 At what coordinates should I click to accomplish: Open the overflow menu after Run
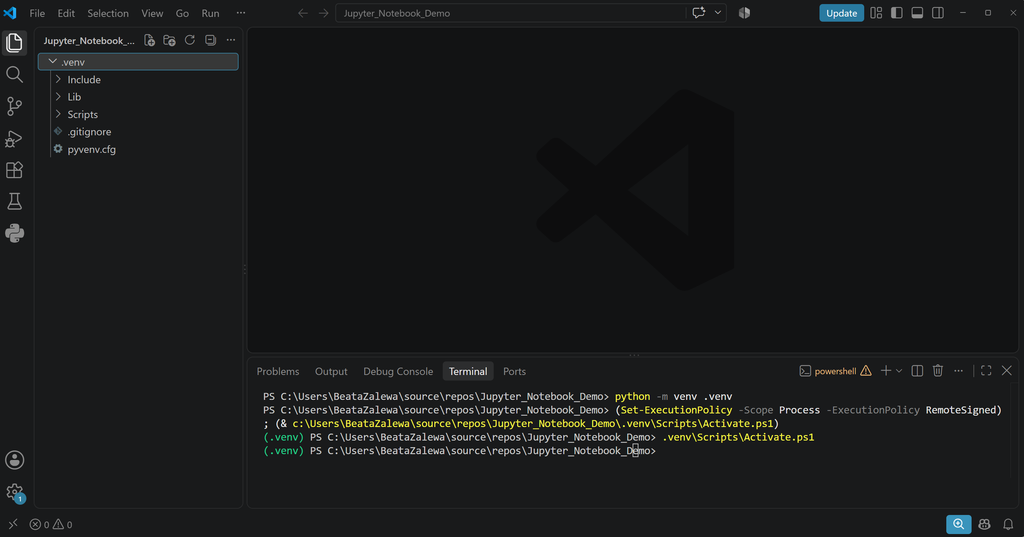241,13
